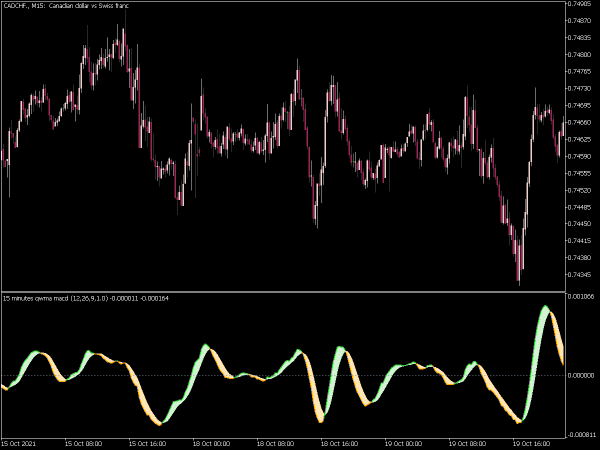Click the 0.74345 price axis label
Screen dimensions: 600x450
tap(582, 275)
